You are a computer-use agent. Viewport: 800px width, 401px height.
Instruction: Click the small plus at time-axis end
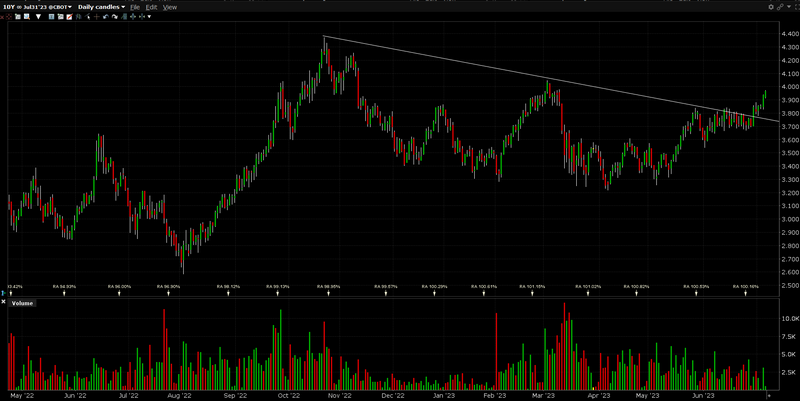[x=768, y=396]
